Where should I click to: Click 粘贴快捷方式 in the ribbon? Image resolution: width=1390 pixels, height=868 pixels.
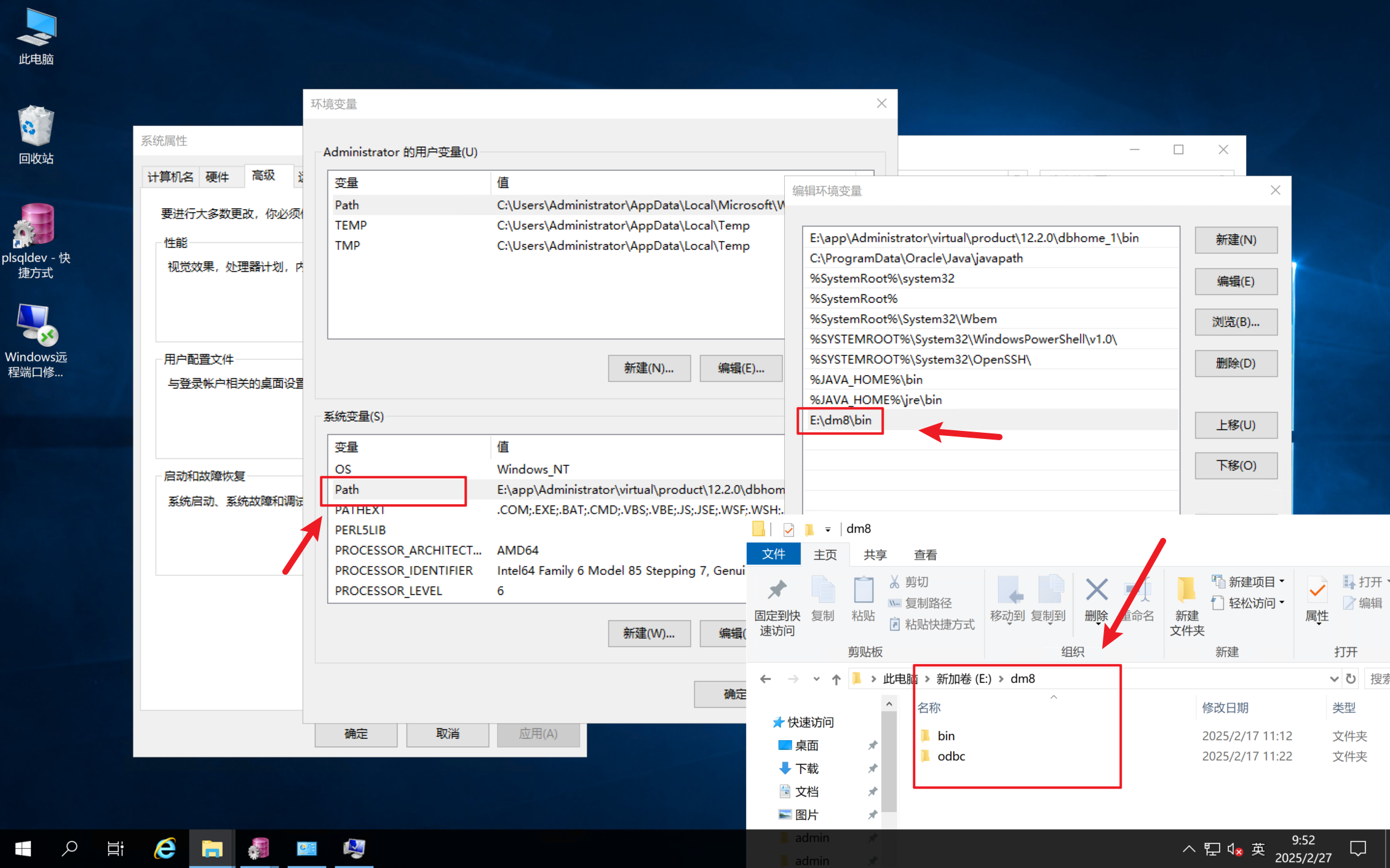click(x=932, y=625)
